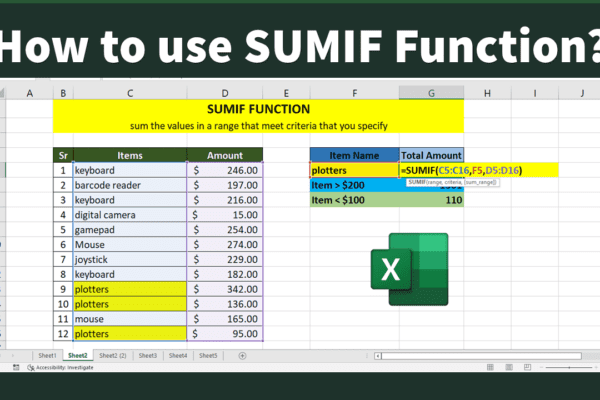Screen dimensions: 600x400
Task: Click the 254.00 amount cell
Action: [x=225, y=230]
